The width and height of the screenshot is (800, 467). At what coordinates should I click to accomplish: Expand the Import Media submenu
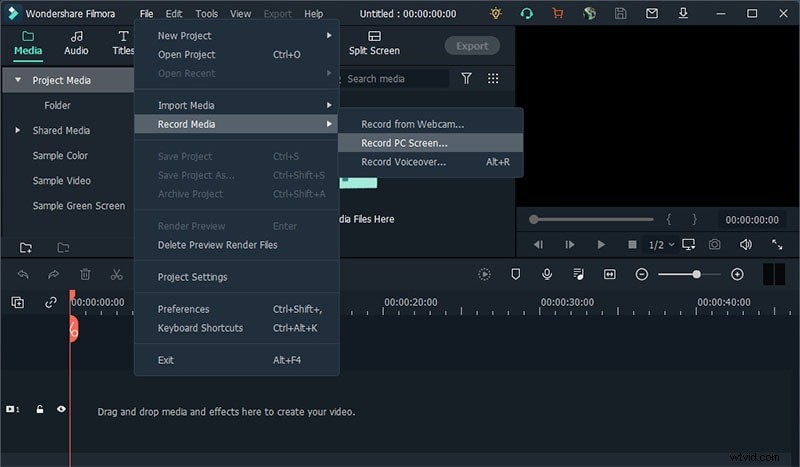click(237, 105)
